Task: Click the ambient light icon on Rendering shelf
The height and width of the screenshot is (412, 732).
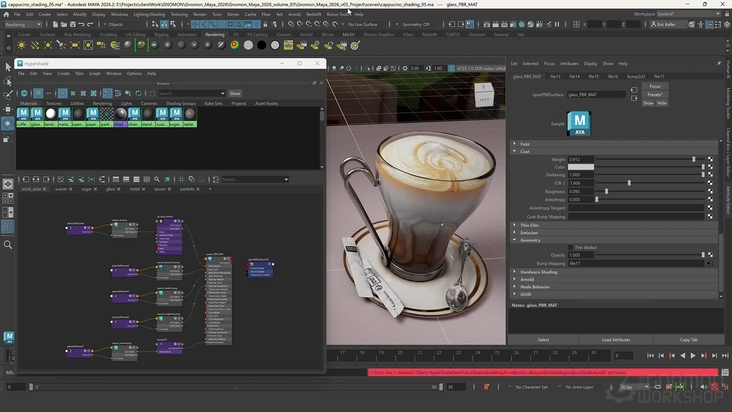Action: tap(21, 45)
